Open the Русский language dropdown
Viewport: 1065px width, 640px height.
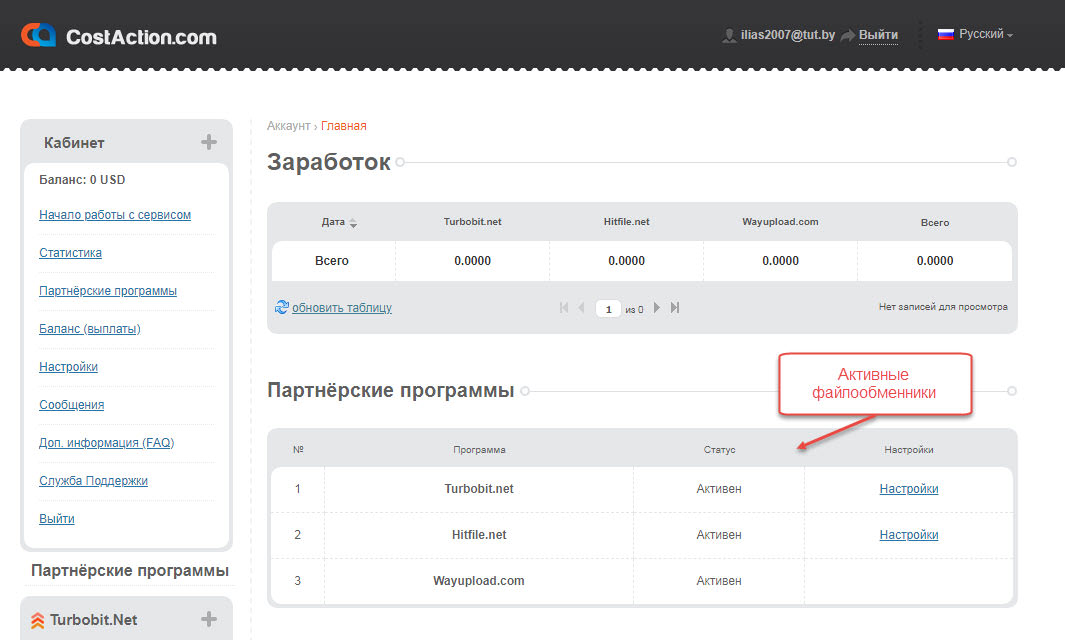pos(986,34)
